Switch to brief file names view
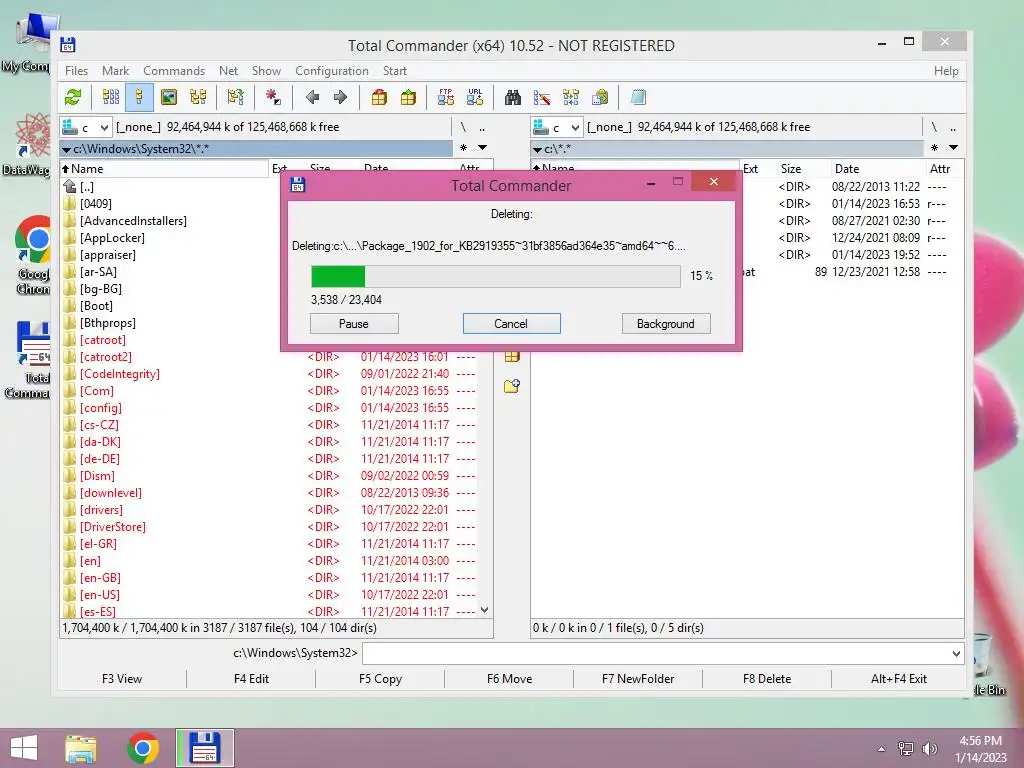 tap(111, 98)
